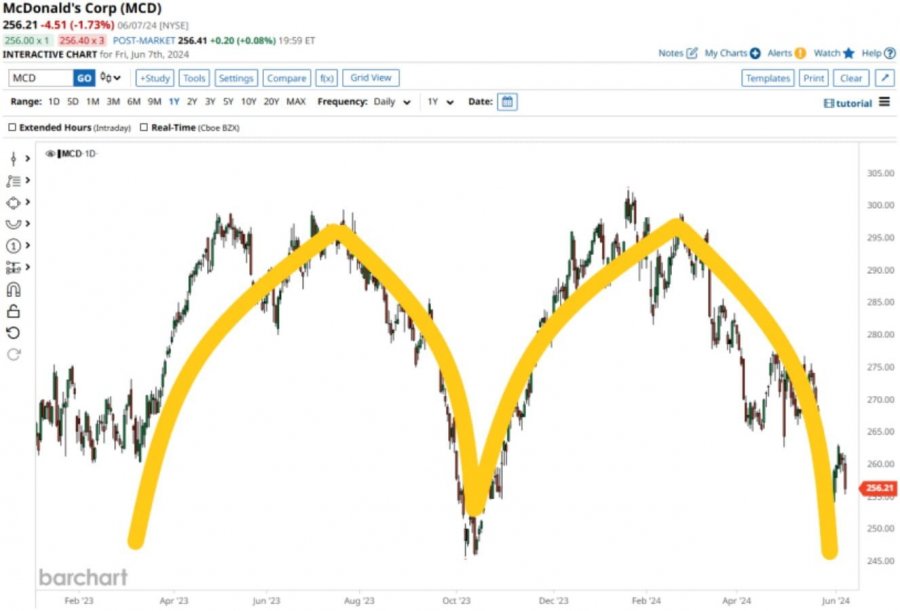Viewport: 900px width, 611px height.
Task: Open the tutorial video link
Action: 848,103
